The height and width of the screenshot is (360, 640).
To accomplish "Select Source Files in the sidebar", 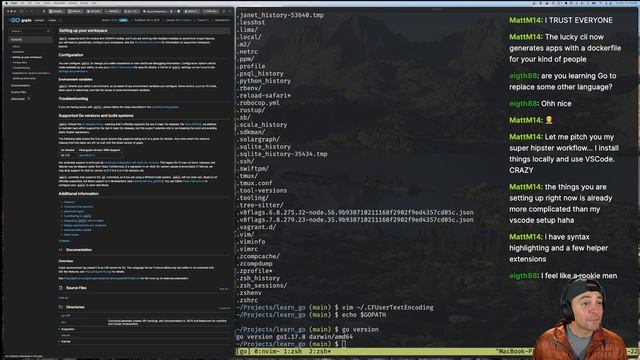I will (19, 92).
